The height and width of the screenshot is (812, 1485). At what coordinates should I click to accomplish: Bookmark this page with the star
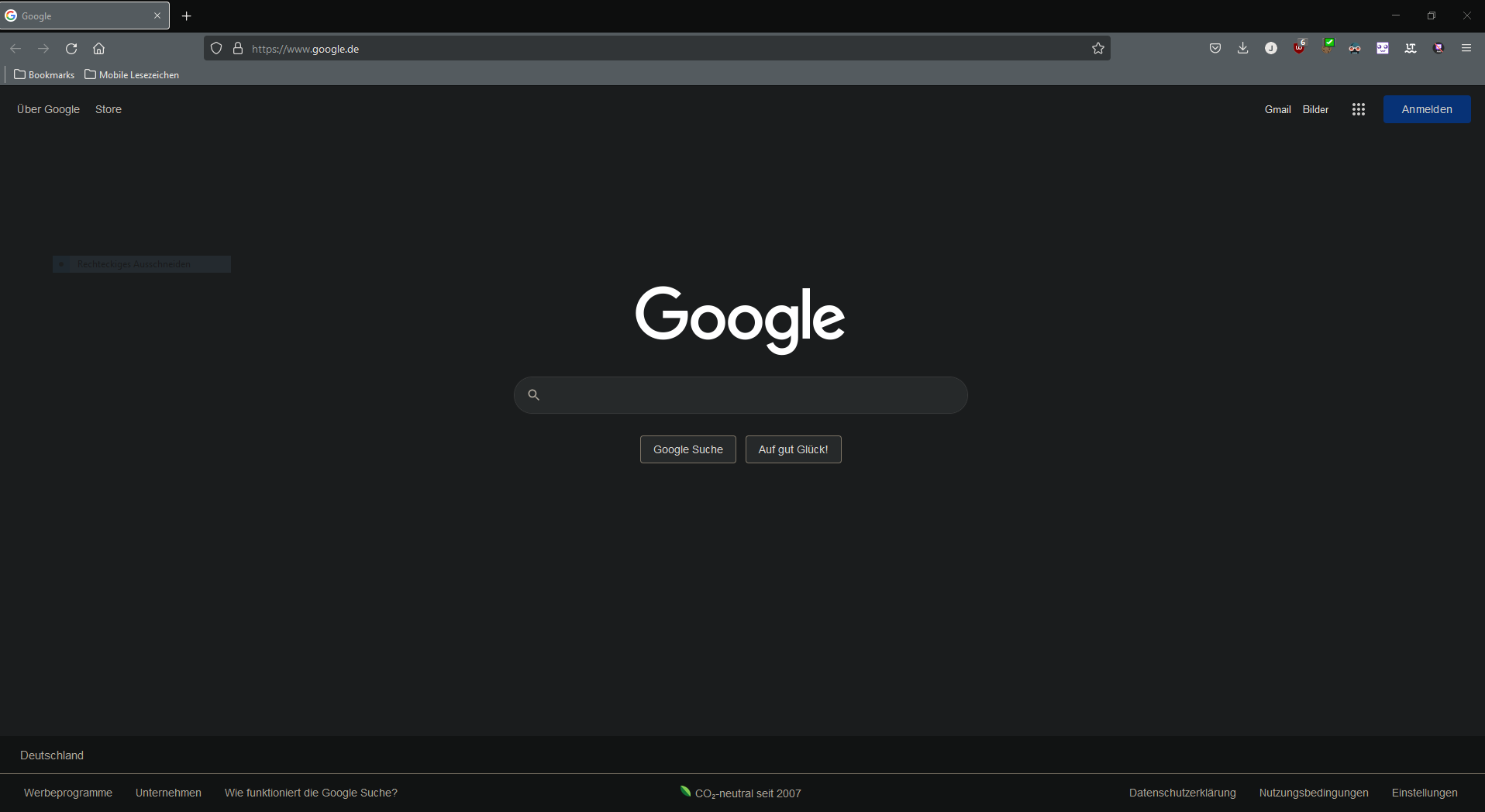click(x=1098, y=49)
